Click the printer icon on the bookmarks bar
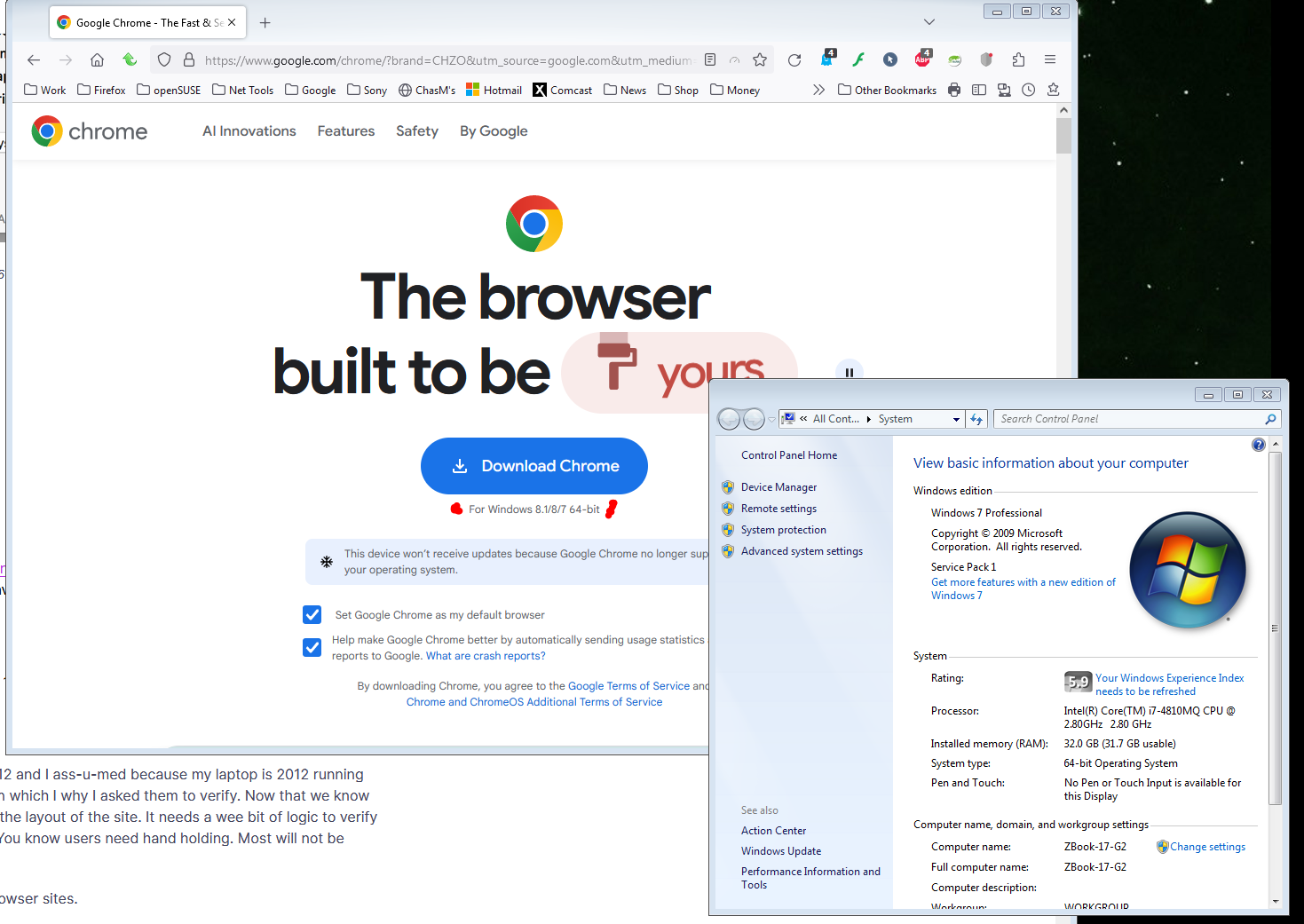Viewport: 1304px width, 924px height. coord(954,90)
